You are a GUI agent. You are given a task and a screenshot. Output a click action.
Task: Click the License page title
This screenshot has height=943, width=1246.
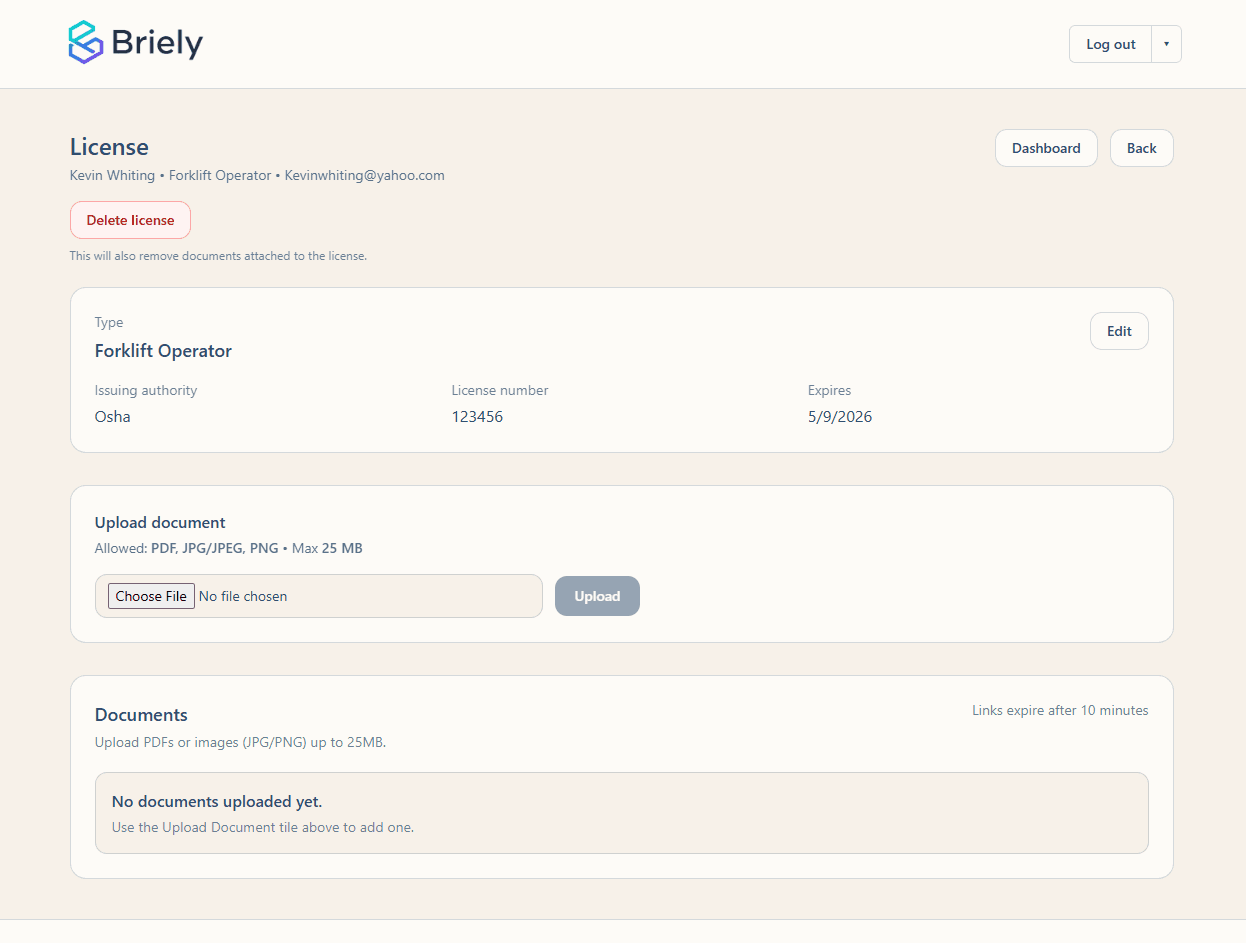pyautogui.click(x=109, y=147)
